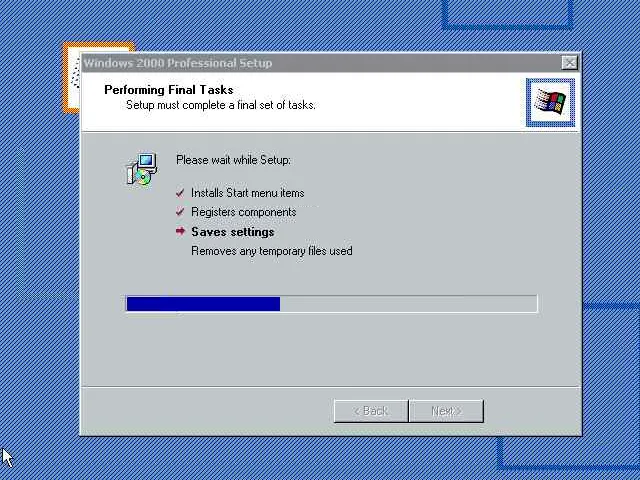
Task: Click the Performing Final Tasks heading
Action: pos(169,90)
